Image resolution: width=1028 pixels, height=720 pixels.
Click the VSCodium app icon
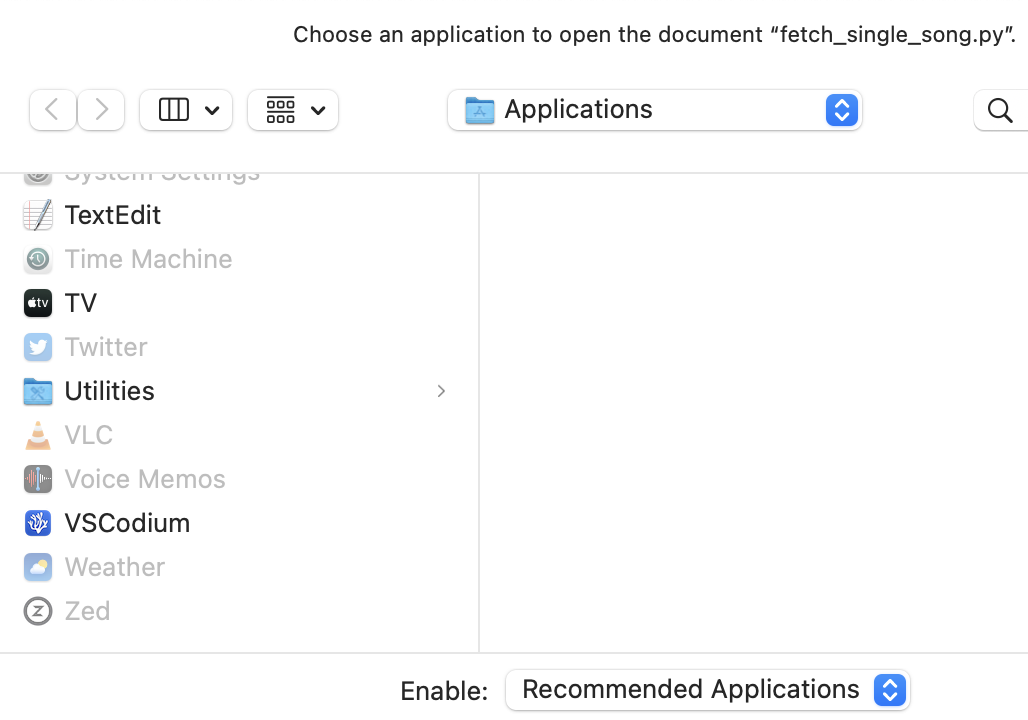(x=37, y=522)
